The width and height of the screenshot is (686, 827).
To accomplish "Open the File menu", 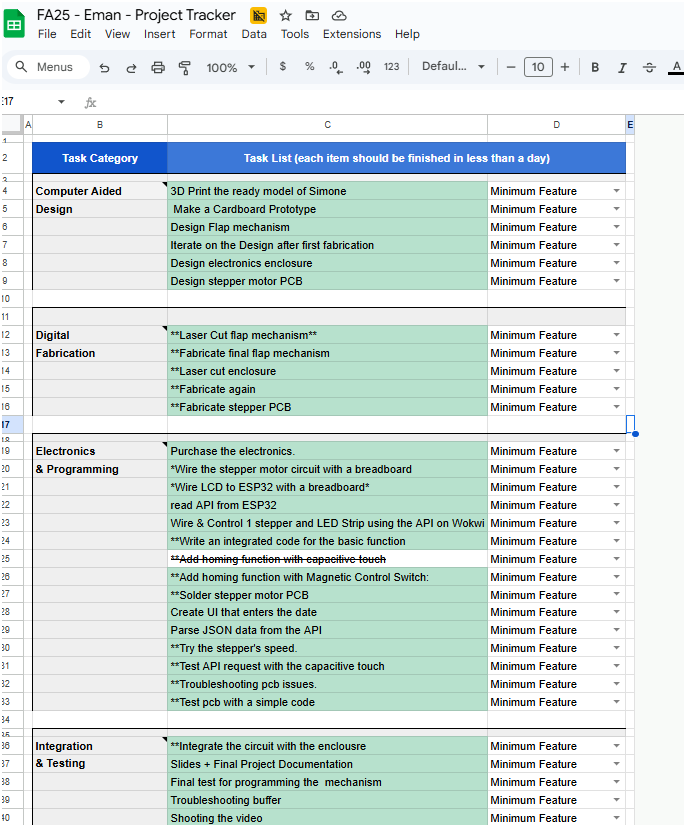I will tap(47, 34).
